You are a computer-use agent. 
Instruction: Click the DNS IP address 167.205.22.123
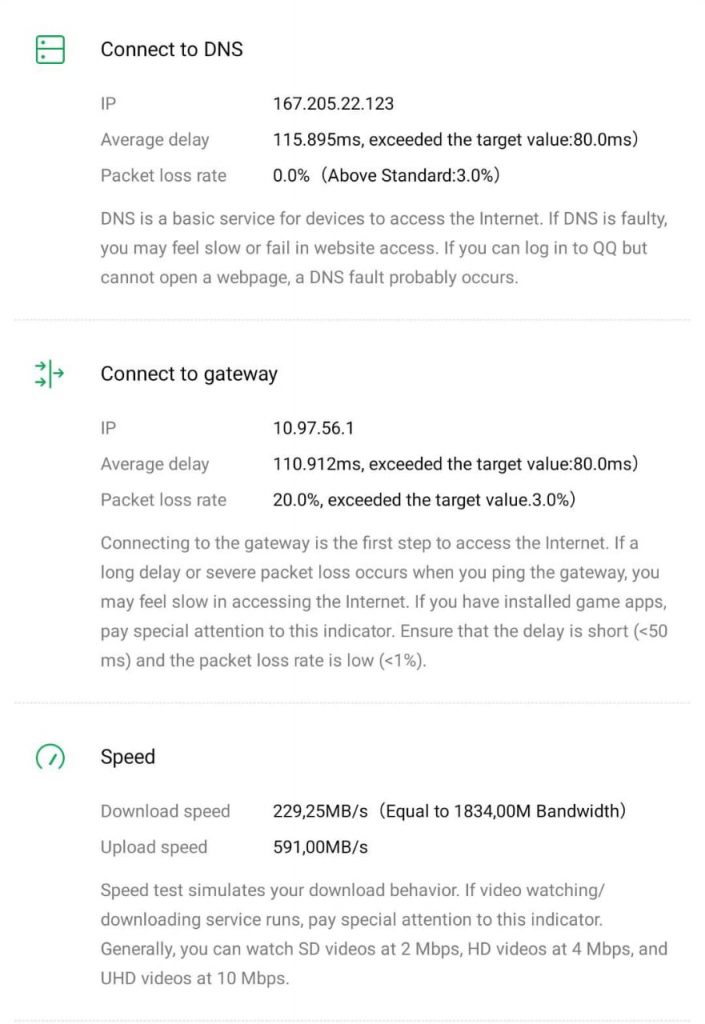point(333,103)
